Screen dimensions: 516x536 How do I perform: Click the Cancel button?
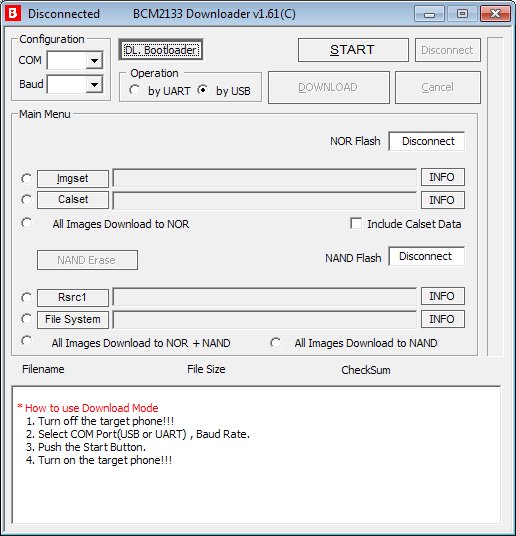pyautogui.click(x=438, y=88)
